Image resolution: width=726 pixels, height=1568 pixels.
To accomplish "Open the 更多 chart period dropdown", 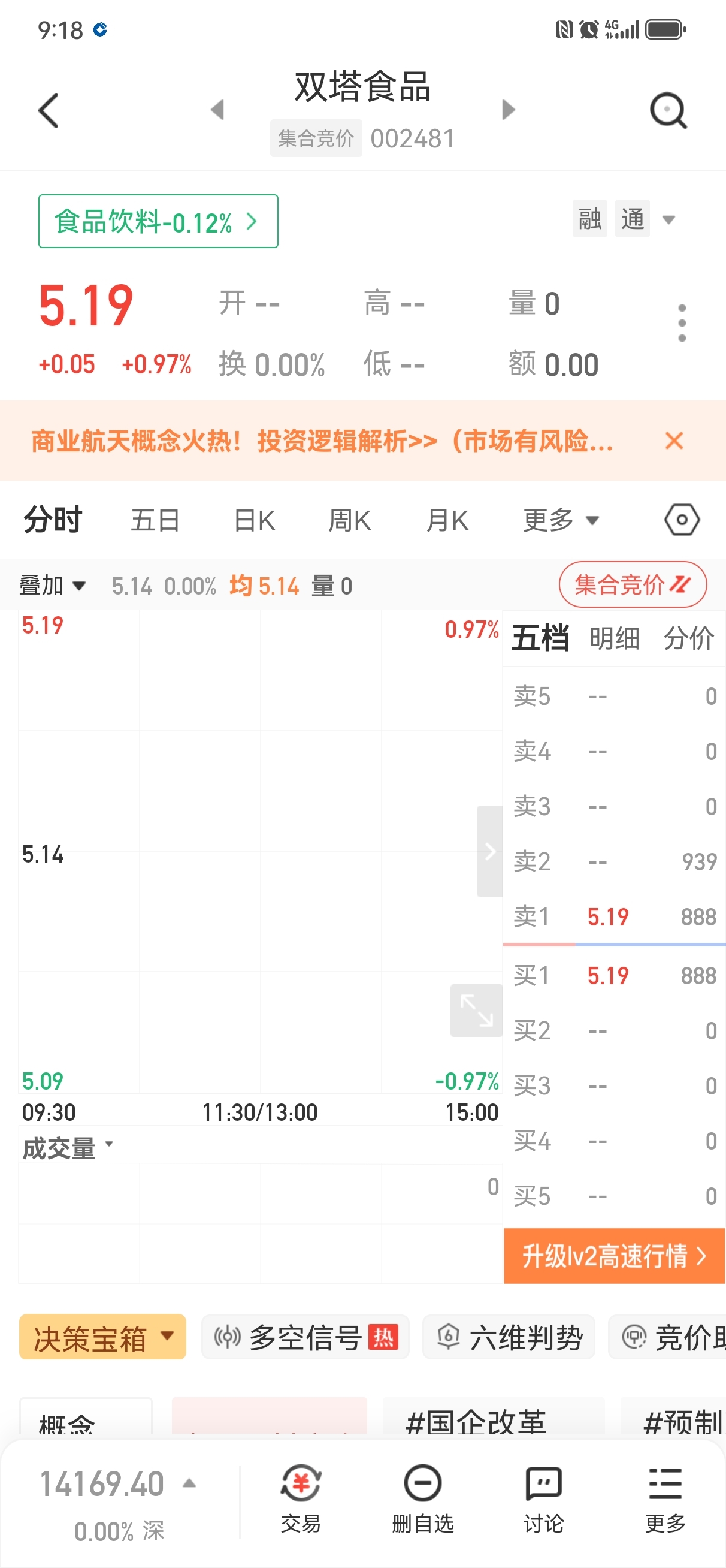I will (x=561, y=520).
